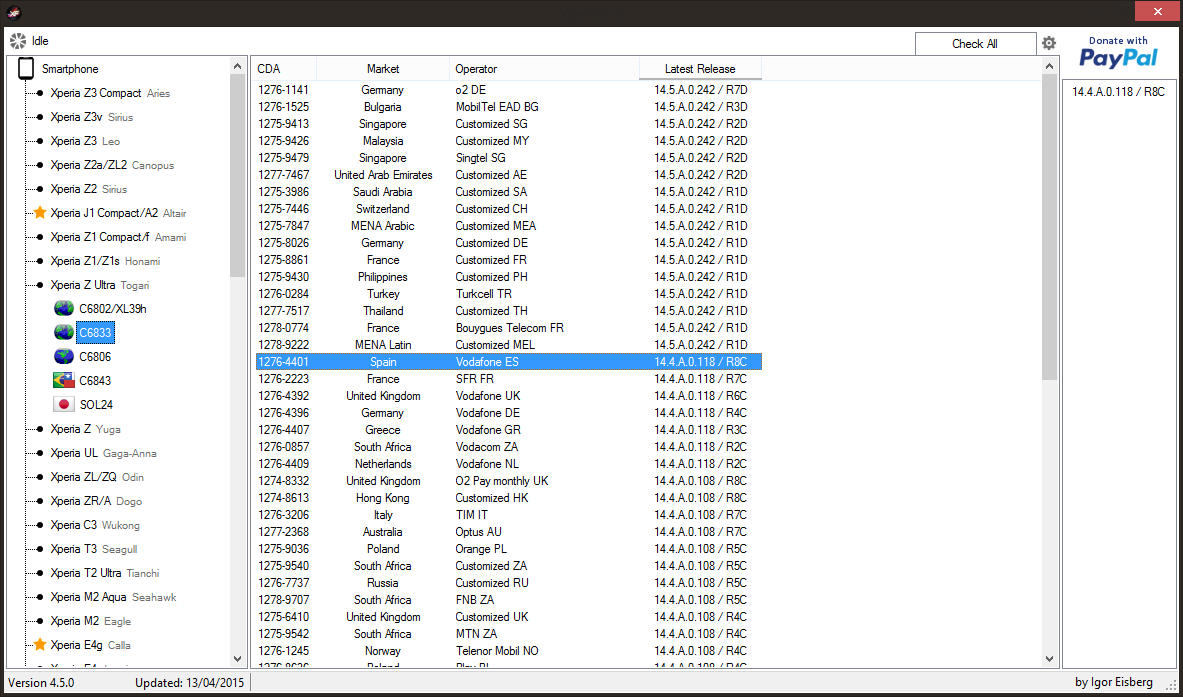Select the o2 DE Germany row
This screenshot has width=1183, height=697.
point(509,90)
